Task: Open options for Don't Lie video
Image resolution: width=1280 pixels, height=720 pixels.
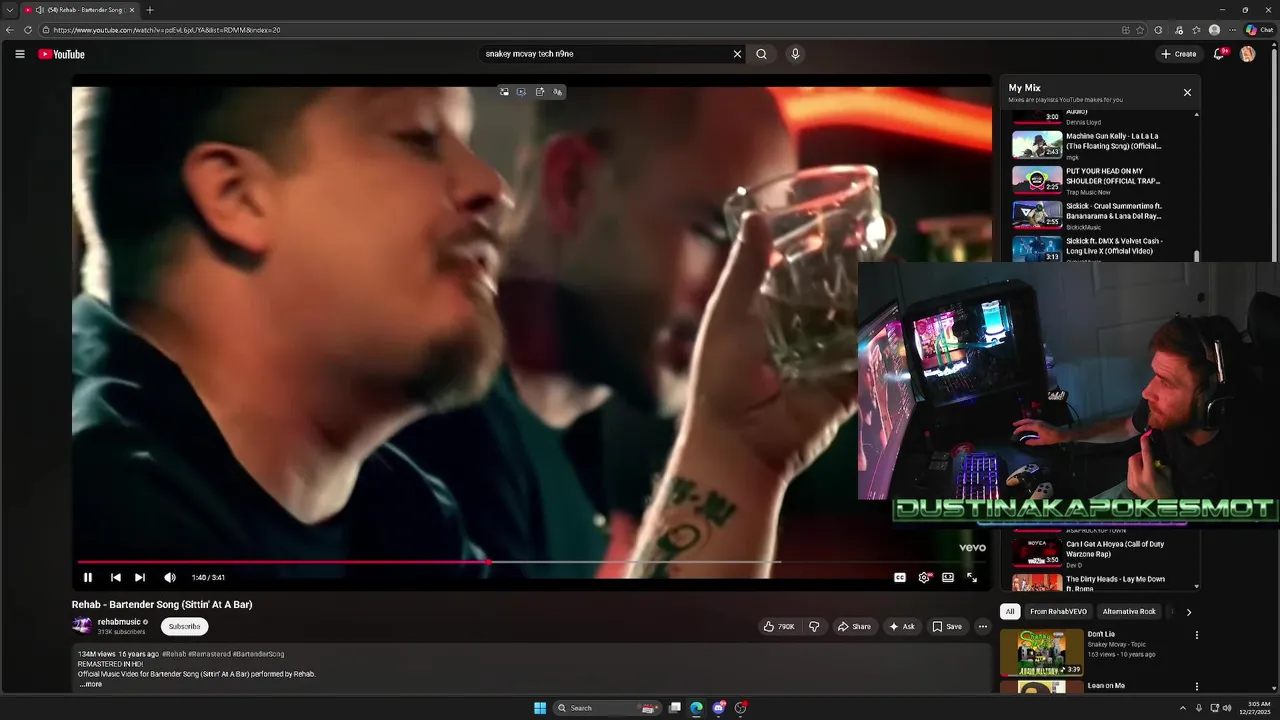Action: tap(1196, 635)
